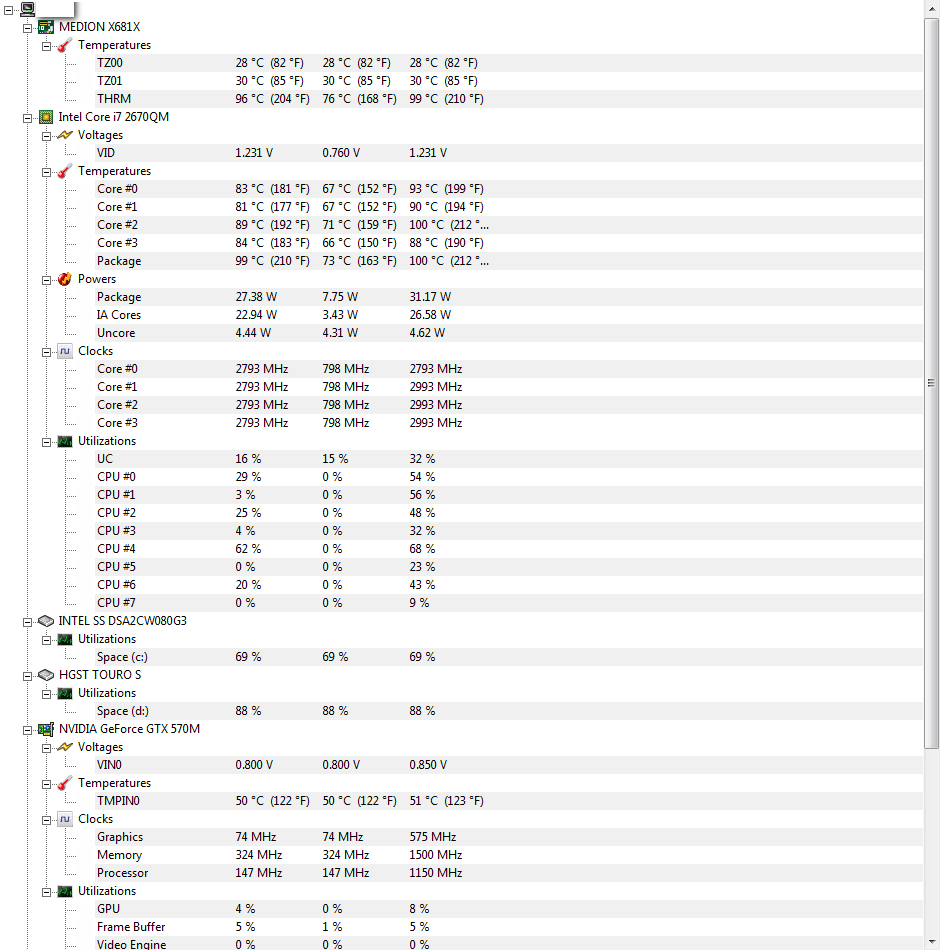Collapse the NVIDIA GeForce GTX 570M node
This screenshot has height=950, width=940.
(x=27, y=730)
